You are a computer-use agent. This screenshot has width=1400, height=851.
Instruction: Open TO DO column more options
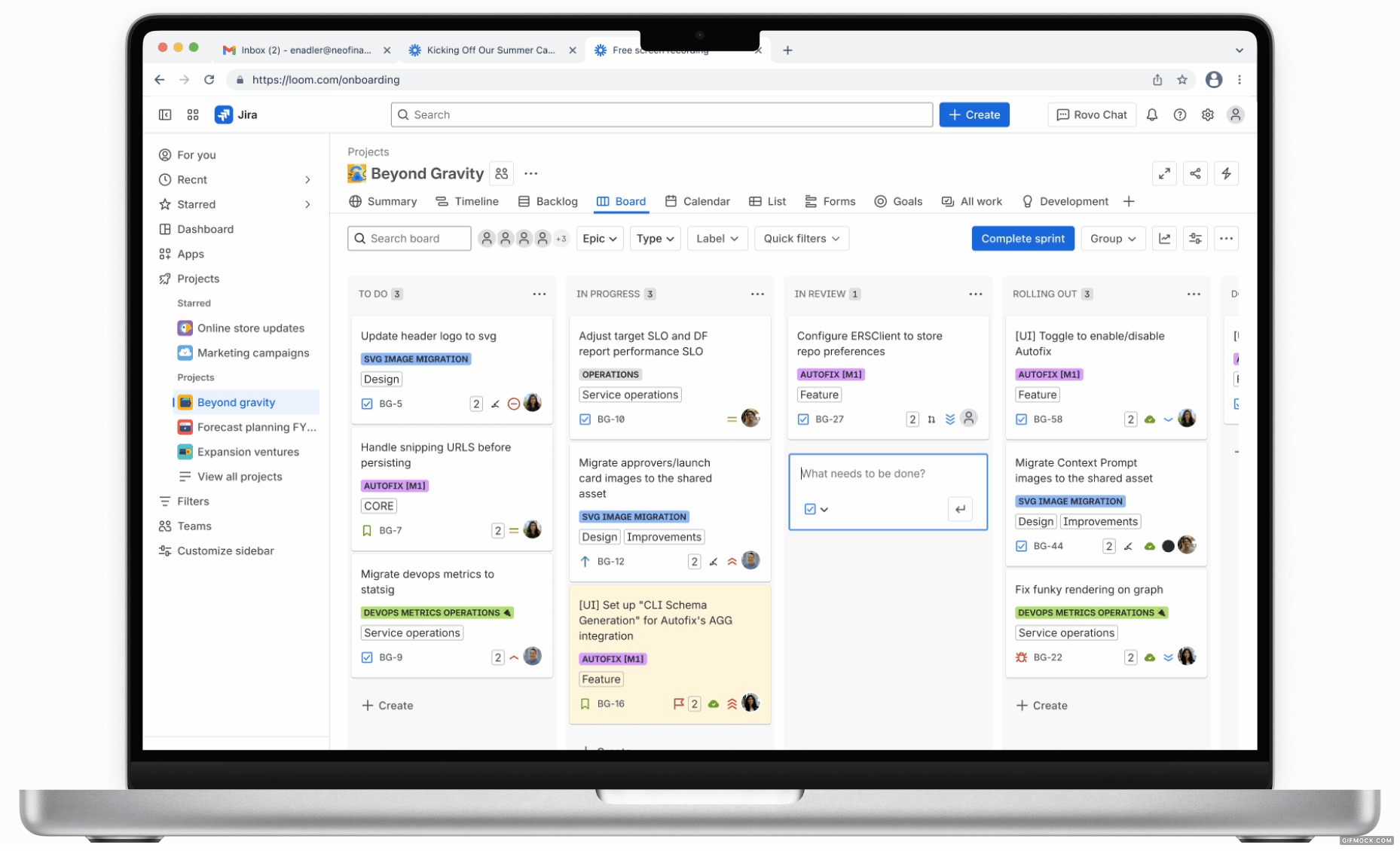coord(540,294)
